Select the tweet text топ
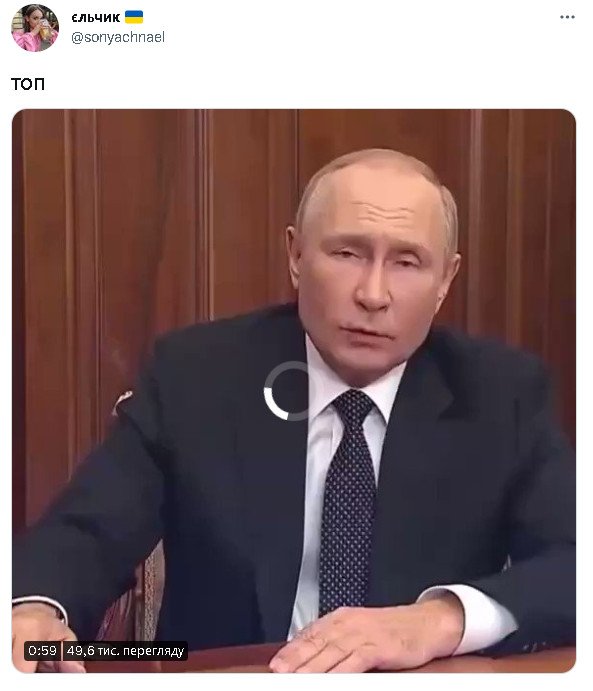The height and width of the screenshot is (691, 593). (x=28, y=84)
